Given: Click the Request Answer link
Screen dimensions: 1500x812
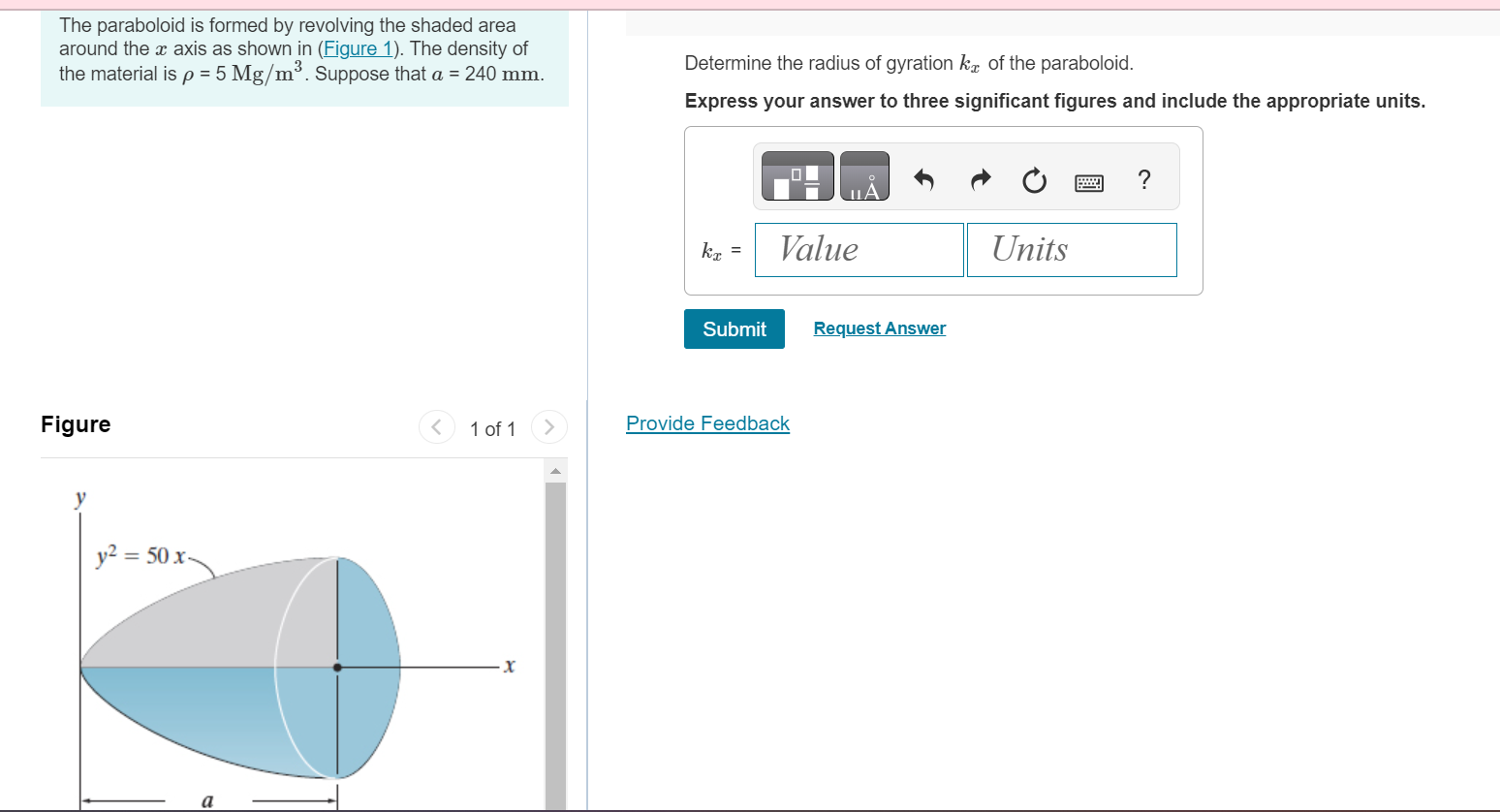Looking at the screenshot, I should 879,328.
